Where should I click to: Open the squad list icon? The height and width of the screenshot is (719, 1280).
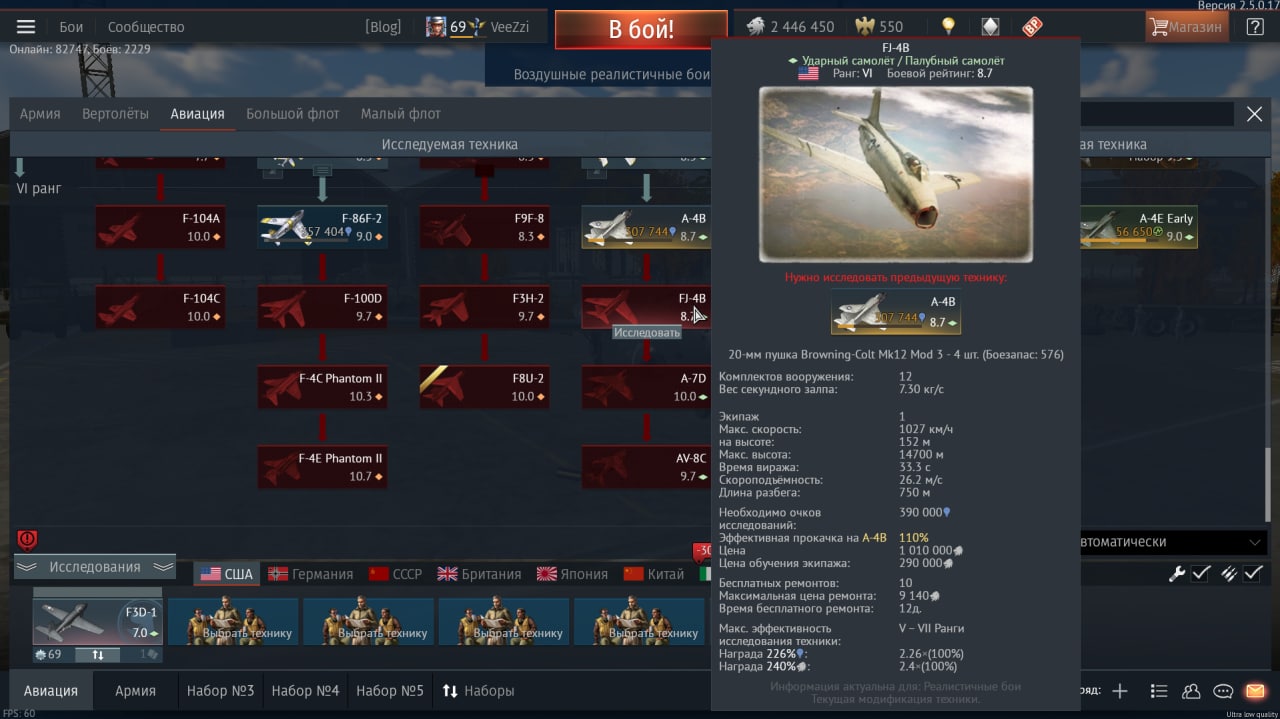click(x=1159, y=691)
